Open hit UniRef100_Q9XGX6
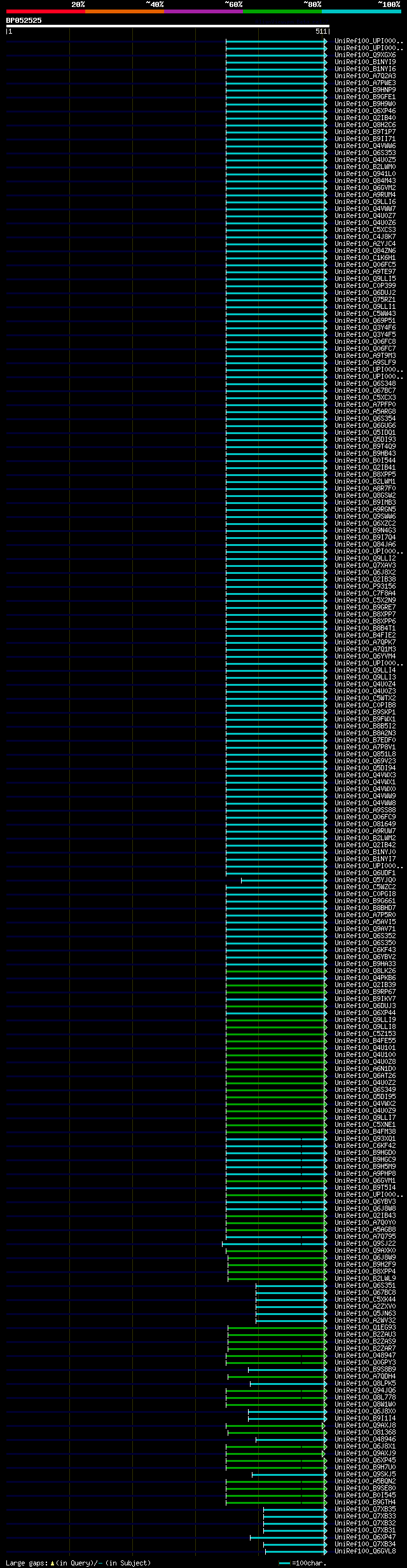This screenshot has height=1568, width=407. (365, 55)
